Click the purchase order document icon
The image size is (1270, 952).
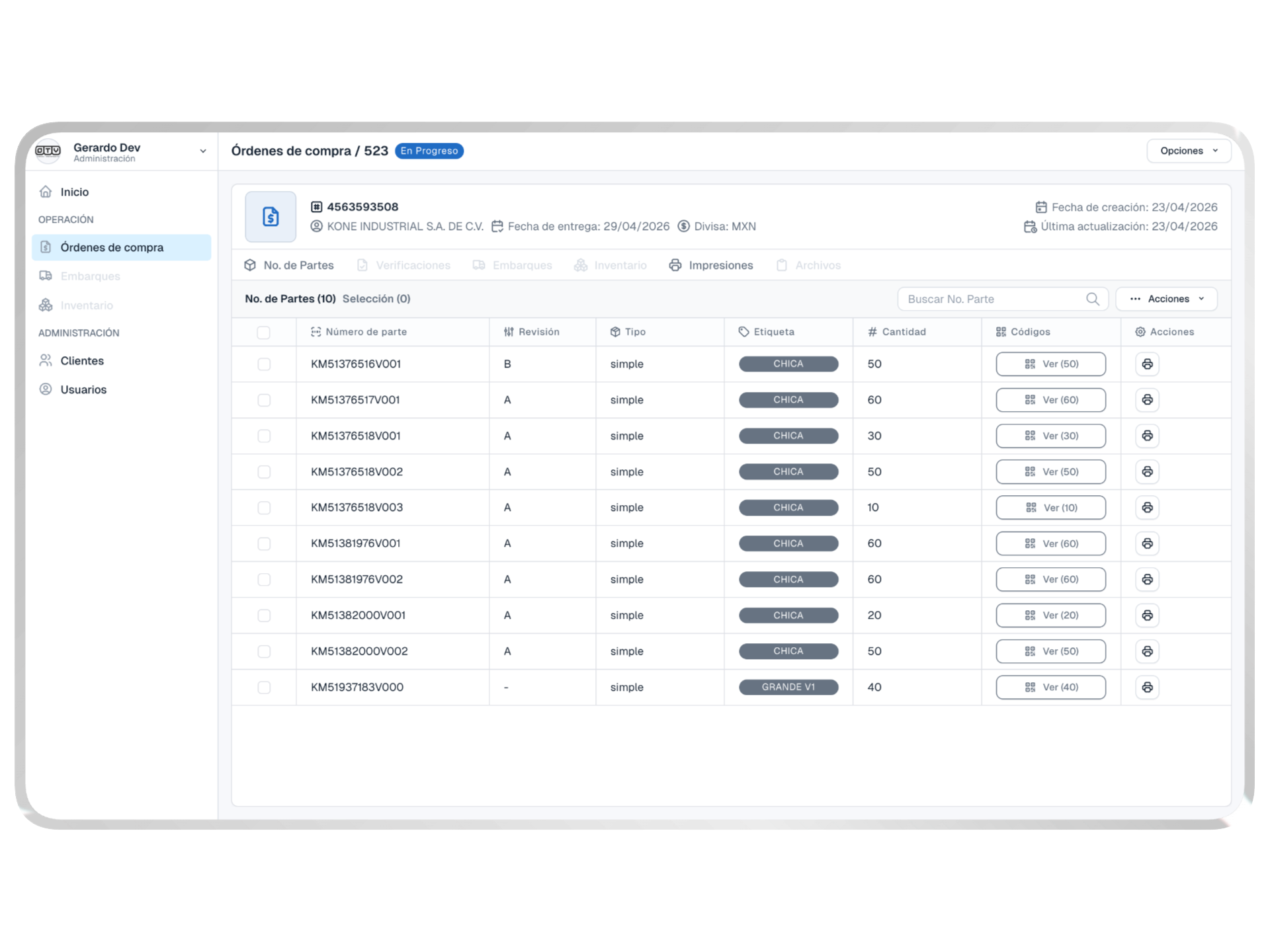click(271, 217)
